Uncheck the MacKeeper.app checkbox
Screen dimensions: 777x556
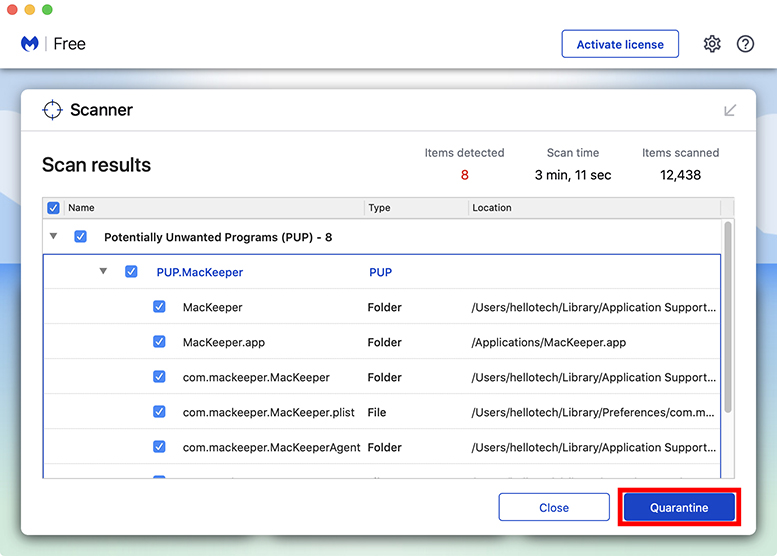pyautogui.click(x=159, y=342)
